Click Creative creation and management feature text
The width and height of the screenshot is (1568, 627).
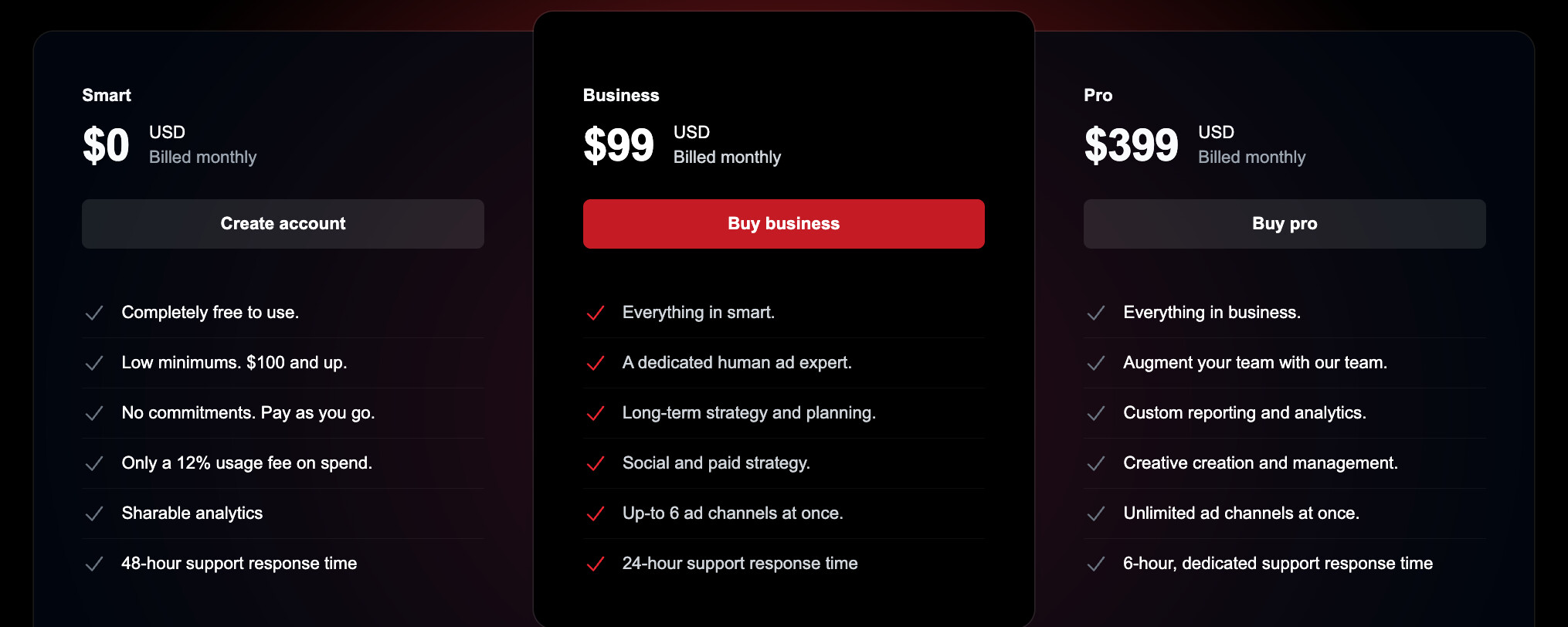click(1260, 463)
